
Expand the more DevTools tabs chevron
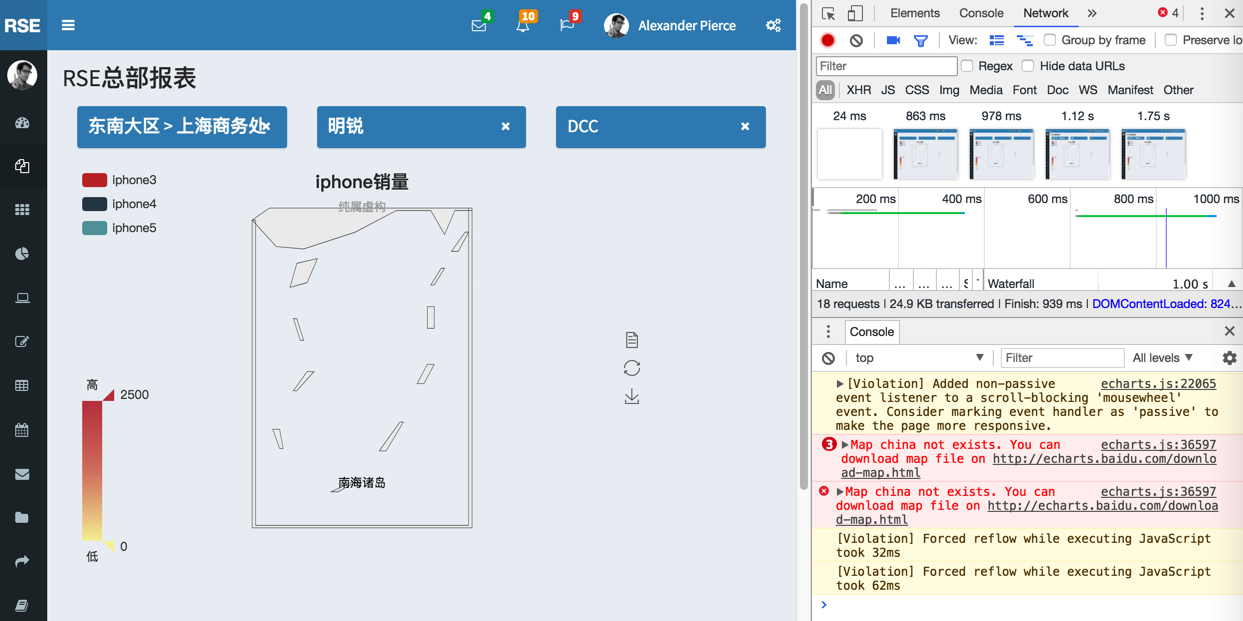(1092, 13)
